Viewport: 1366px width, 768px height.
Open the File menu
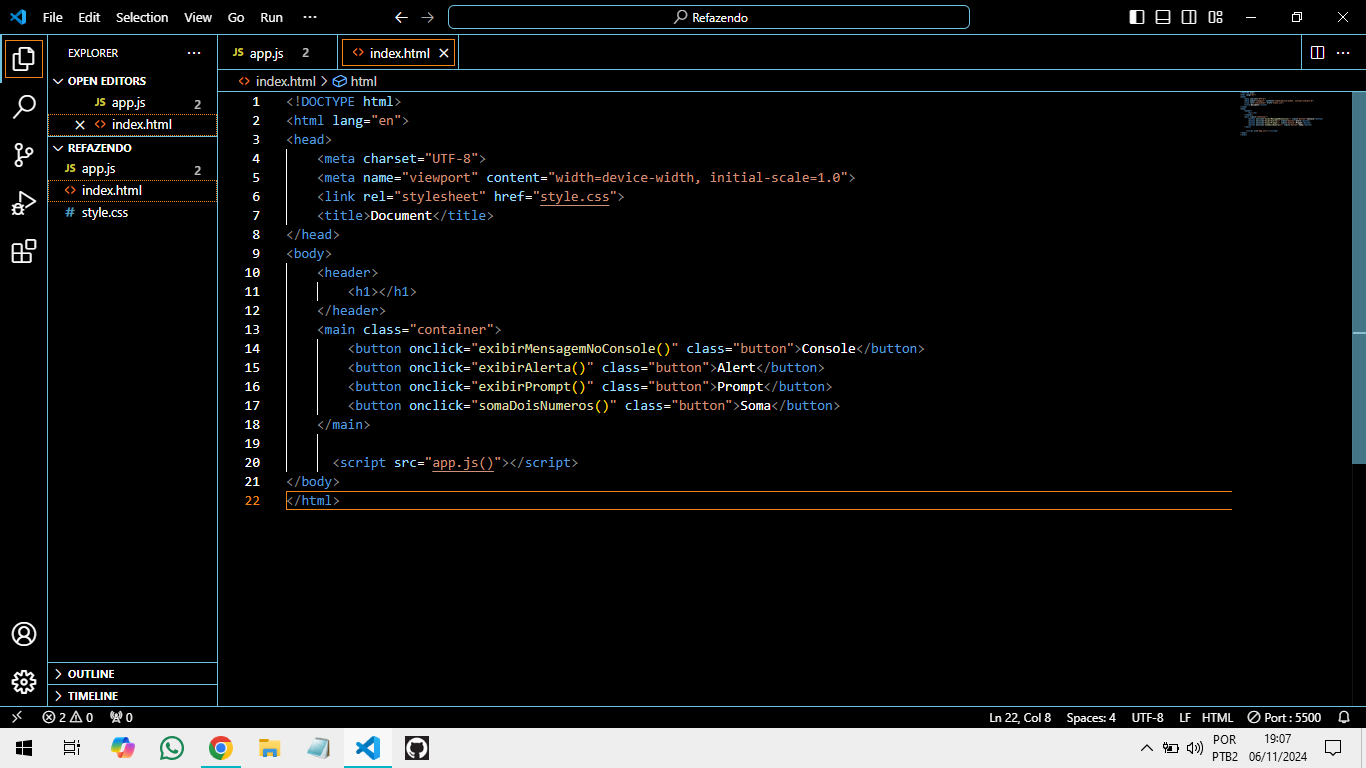click(x=53, y=17)
